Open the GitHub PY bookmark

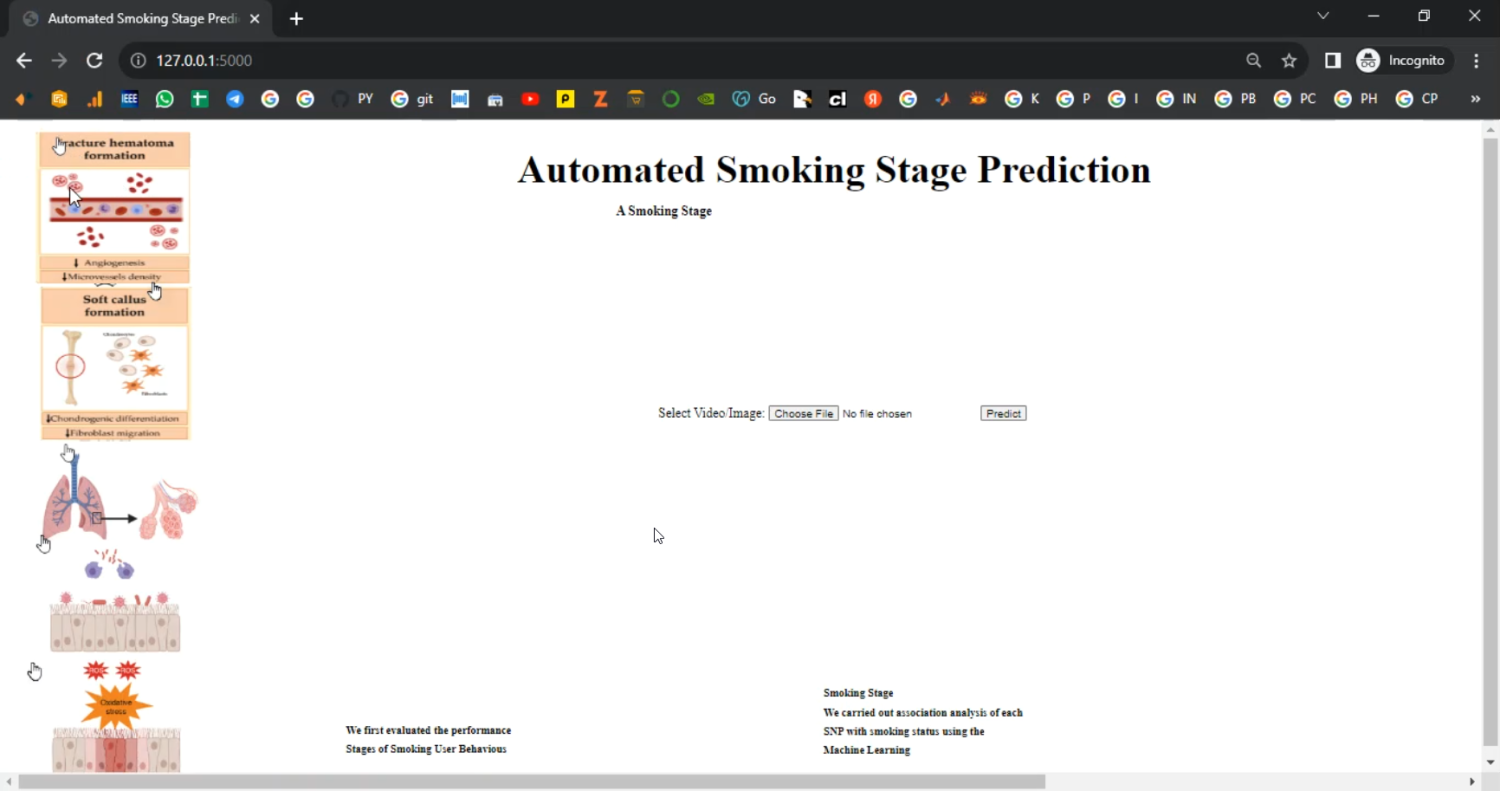(353, 99)
